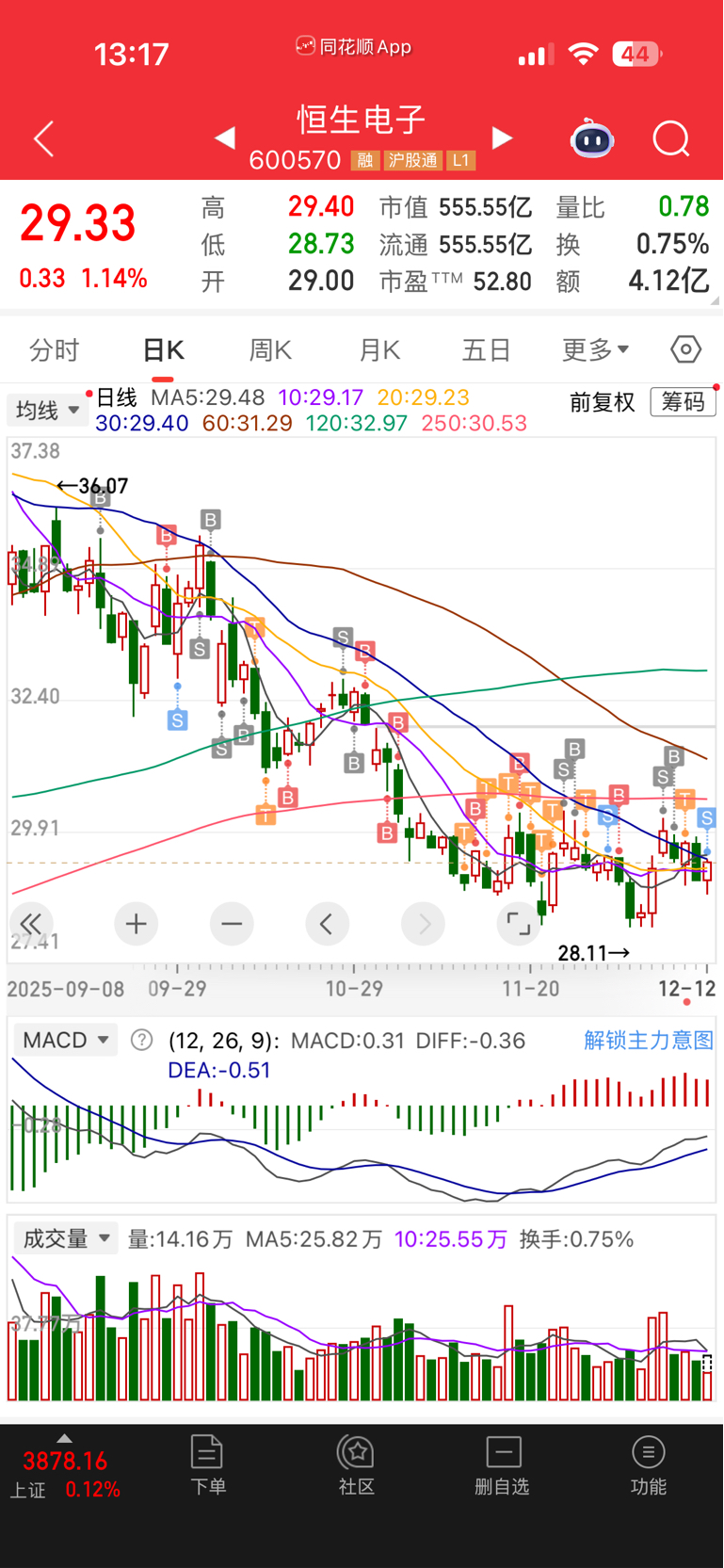The image size is (724, 1568).
Task: Tap stock name 恒生电子 header
Action: [x=362, y=120]
